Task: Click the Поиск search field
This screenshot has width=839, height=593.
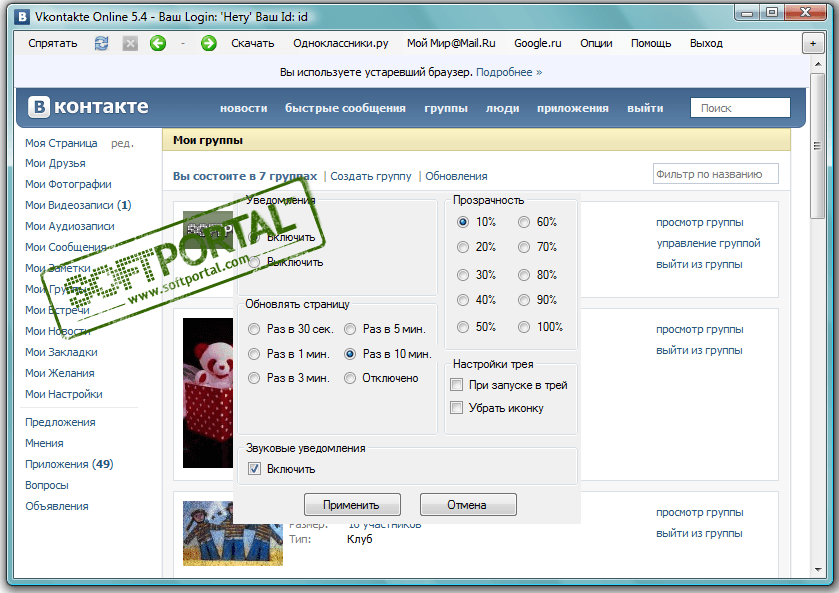Action: click(x=740, y=108)
